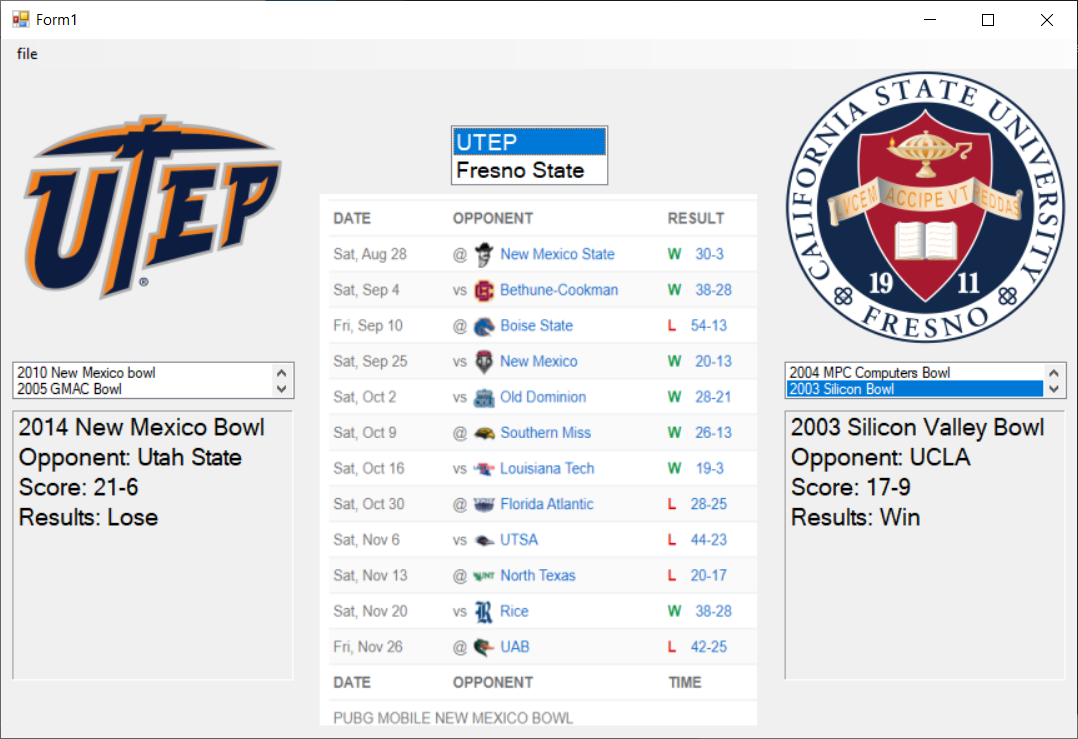This screenshot has height=739, width=1078.
Task: Choose 2005 GMAC Bowl entry
Action: [x=69, y=389]
